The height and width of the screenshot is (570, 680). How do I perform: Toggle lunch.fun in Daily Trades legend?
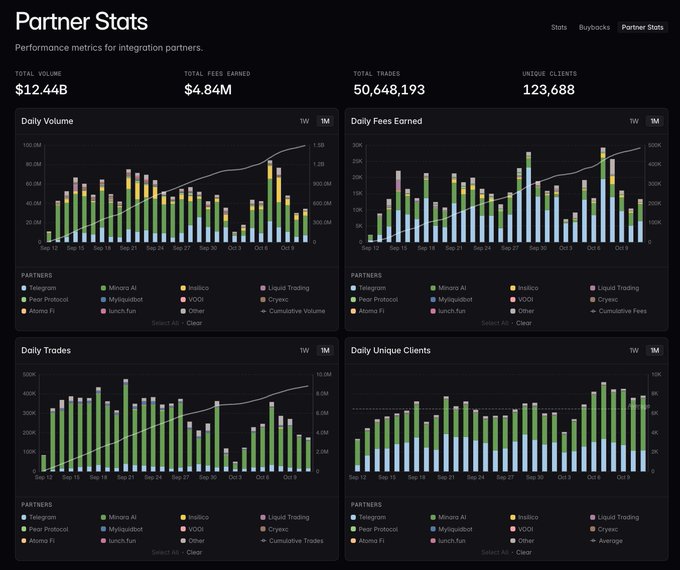click(118, 541)
